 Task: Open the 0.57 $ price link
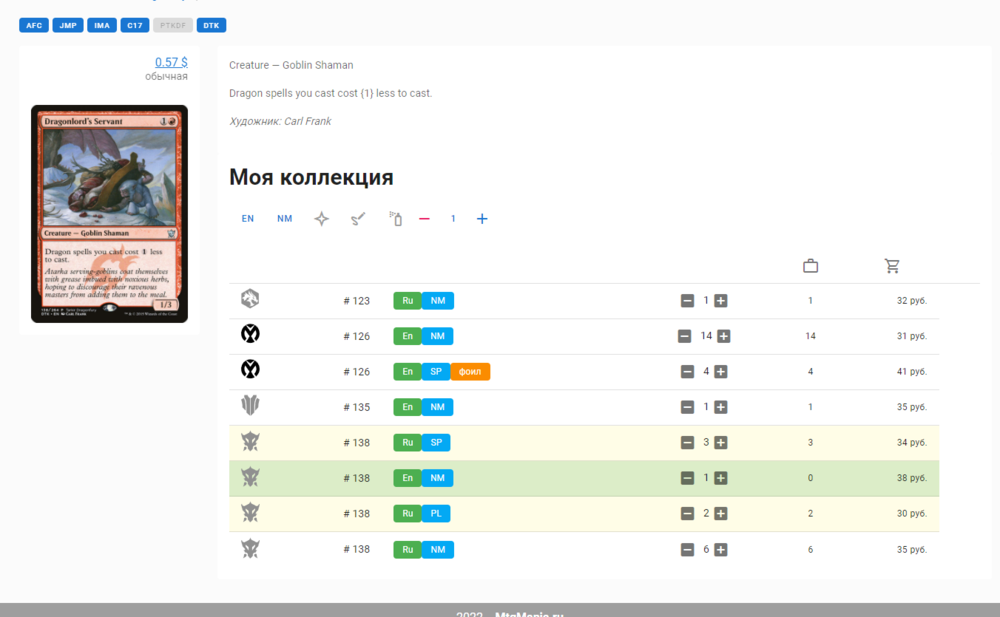171,62
